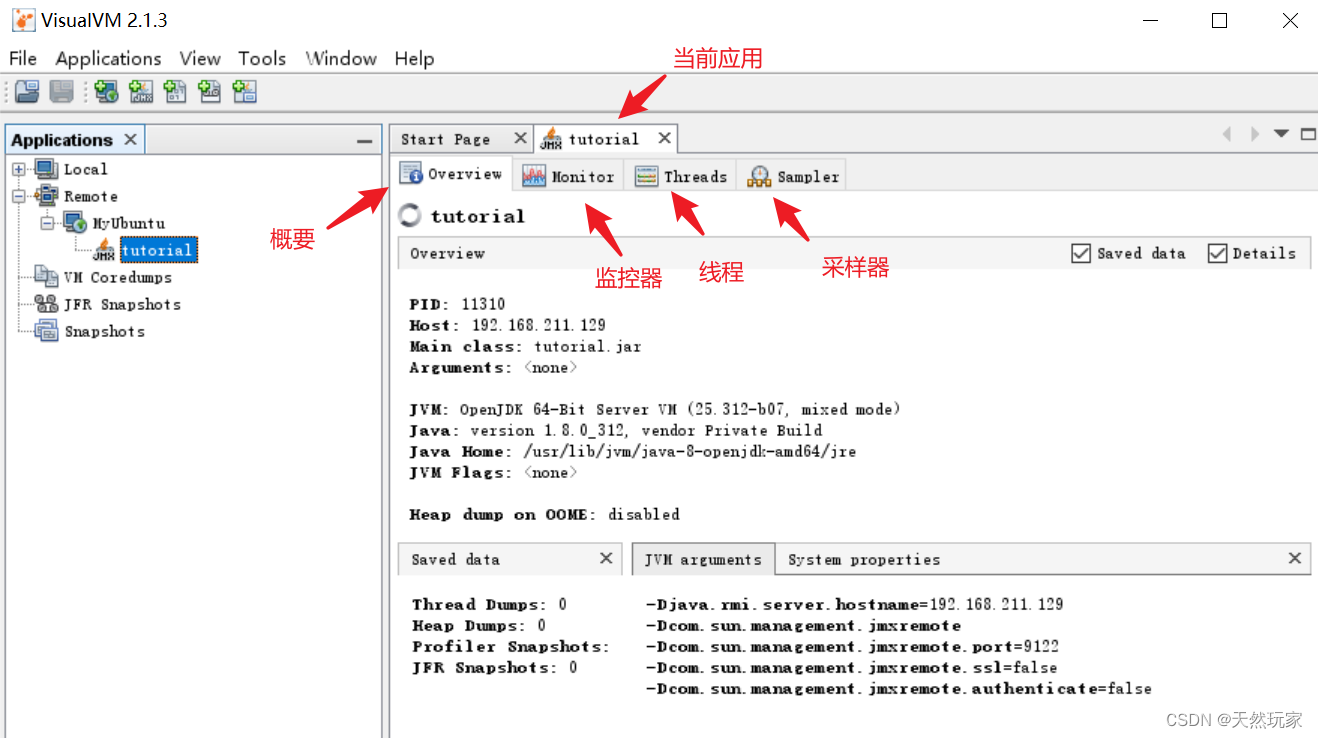Select the tutorial node in the tree

tap(158, 250)
